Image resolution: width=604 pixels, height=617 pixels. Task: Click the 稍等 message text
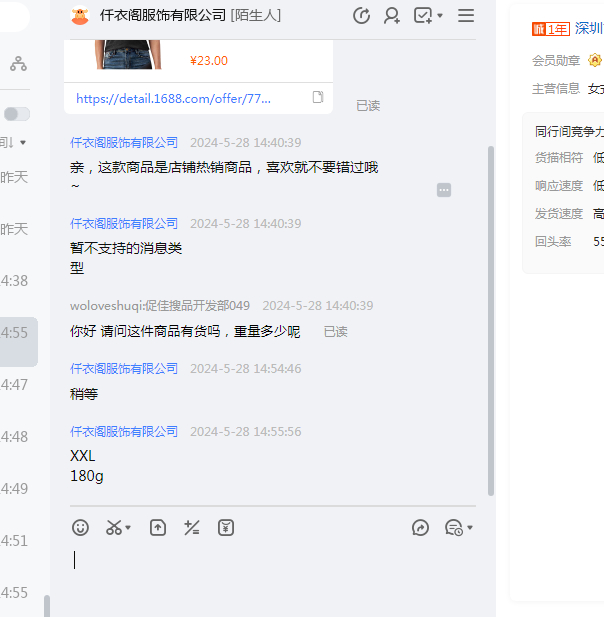84,394
